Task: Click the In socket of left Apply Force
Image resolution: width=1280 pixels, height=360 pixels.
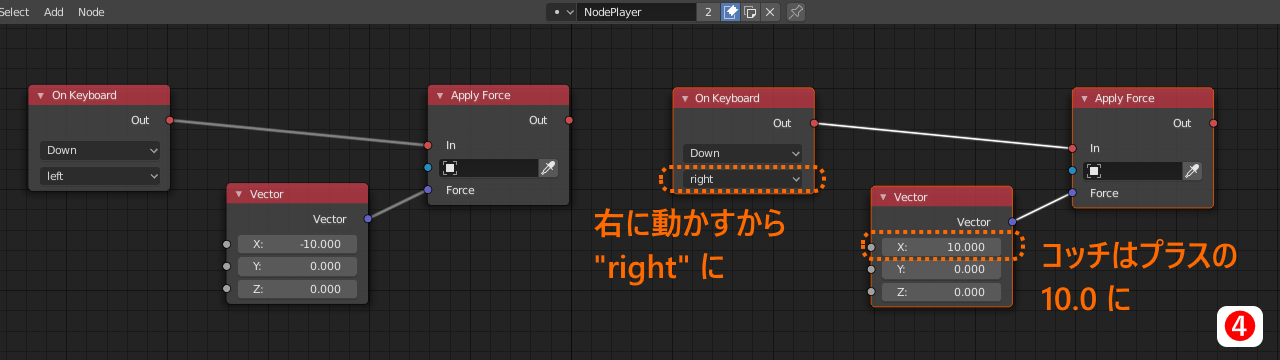Action: coord(428,145)
